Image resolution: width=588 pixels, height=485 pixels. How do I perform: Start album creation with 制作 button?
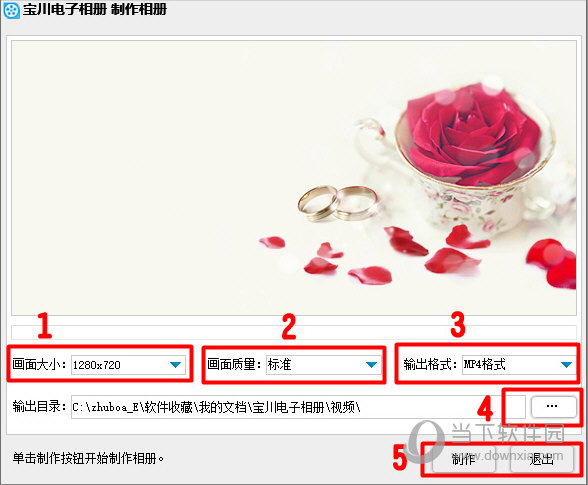464,459
